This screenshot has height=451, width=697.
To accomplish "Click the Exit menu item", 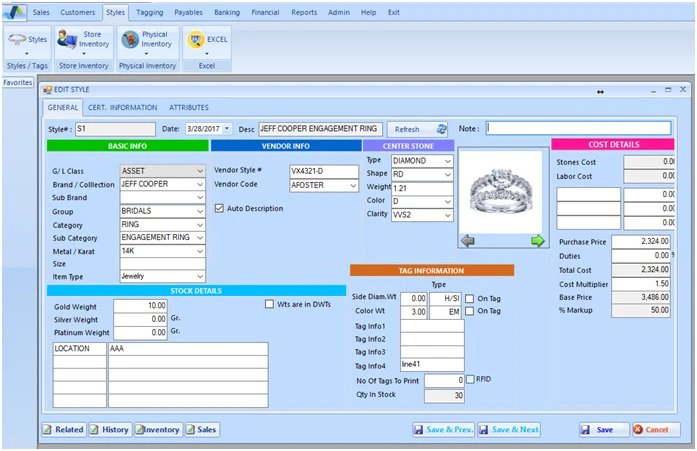I will [x=394, y=12].
